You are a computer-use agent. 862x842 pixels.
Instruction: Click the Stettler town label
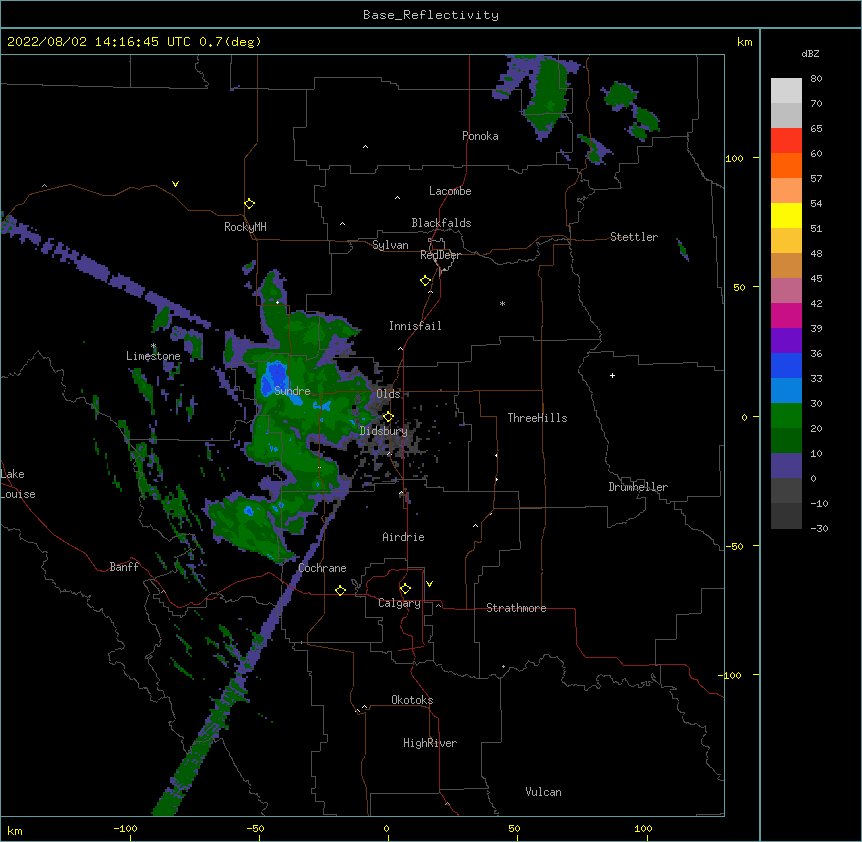(x=634, y=237)
